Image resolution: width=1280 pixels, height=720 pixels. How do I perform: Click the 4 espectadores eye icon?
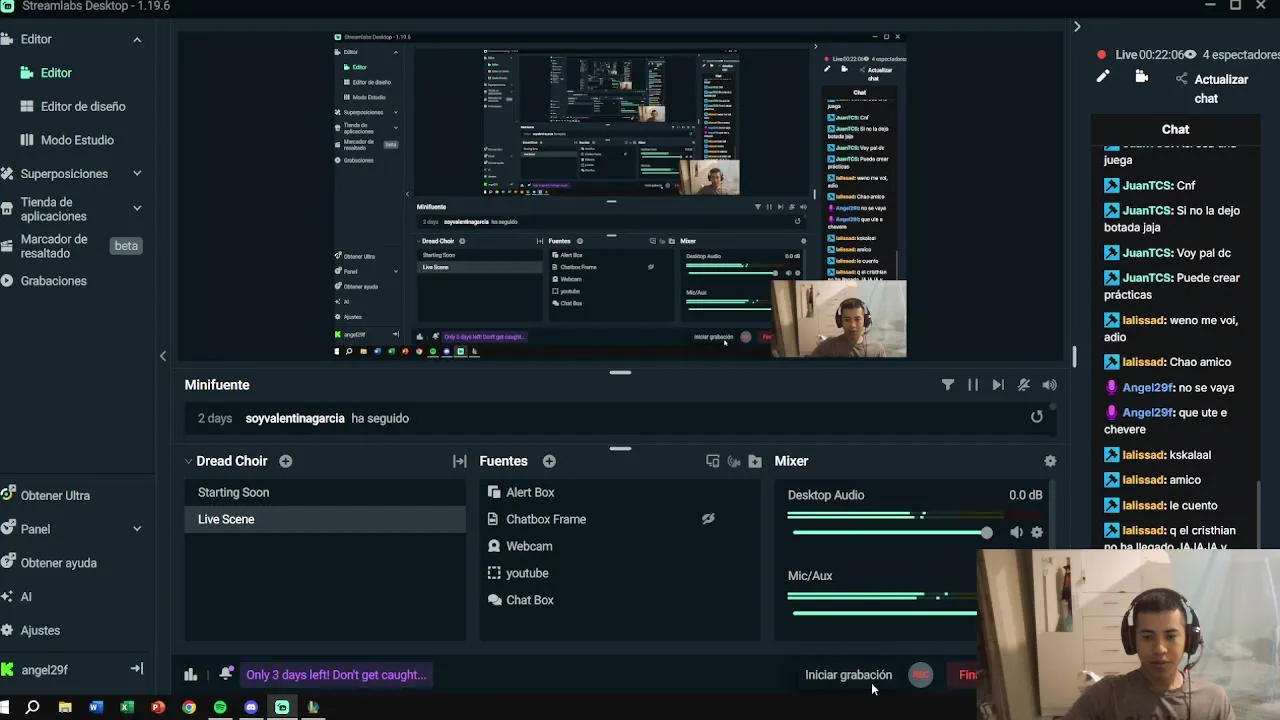click(x=1190, y=55)
